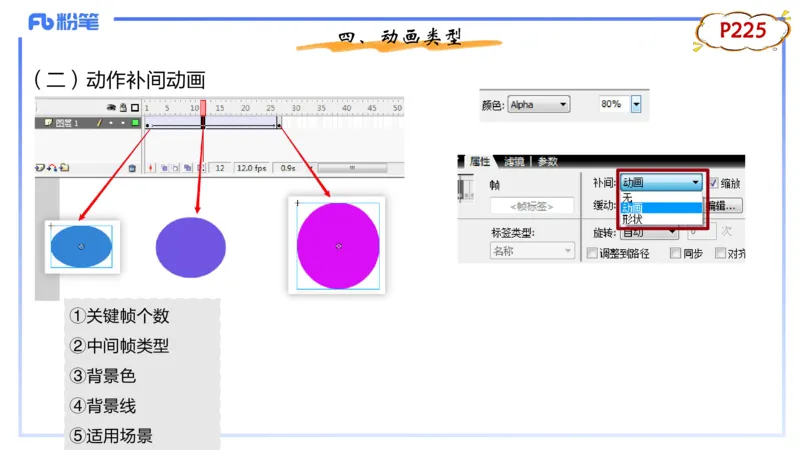Choose 无 in the 补间 list
Screen dimensions: 800x450
pos(661,197)
